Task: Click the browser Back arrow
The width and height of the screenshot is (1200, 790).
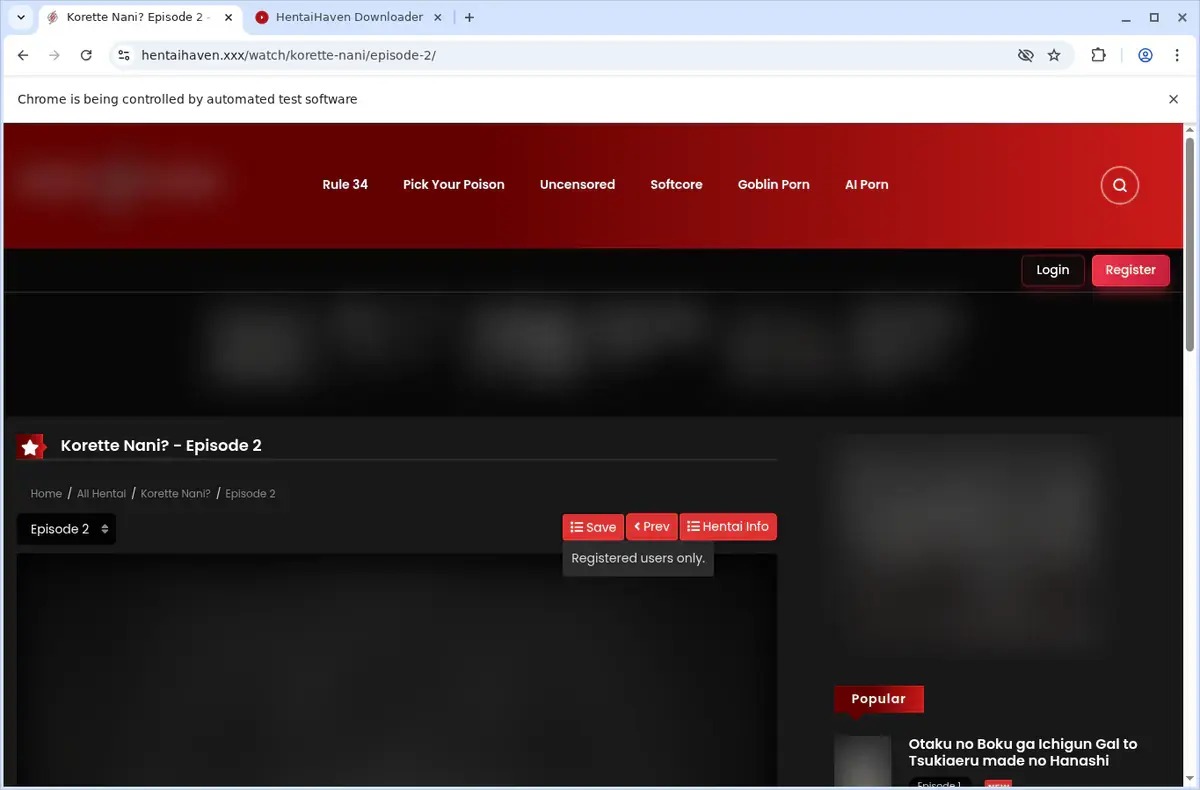Action: coord(23,55)
